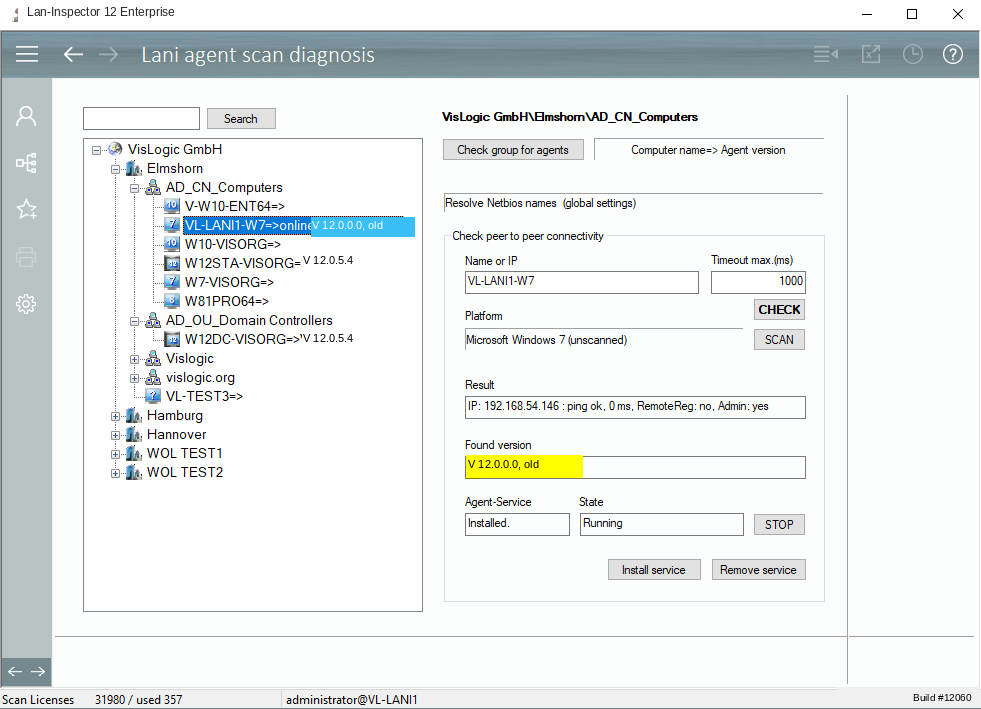Click the Agent-Service field showing Installed.
Viewport: 981px width, 709px height.
517,524
